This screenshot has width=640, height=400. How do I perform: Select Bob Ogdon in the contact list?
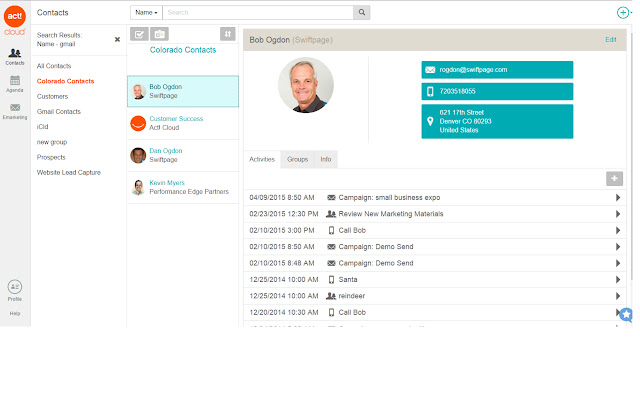click(x=183, y=91)
